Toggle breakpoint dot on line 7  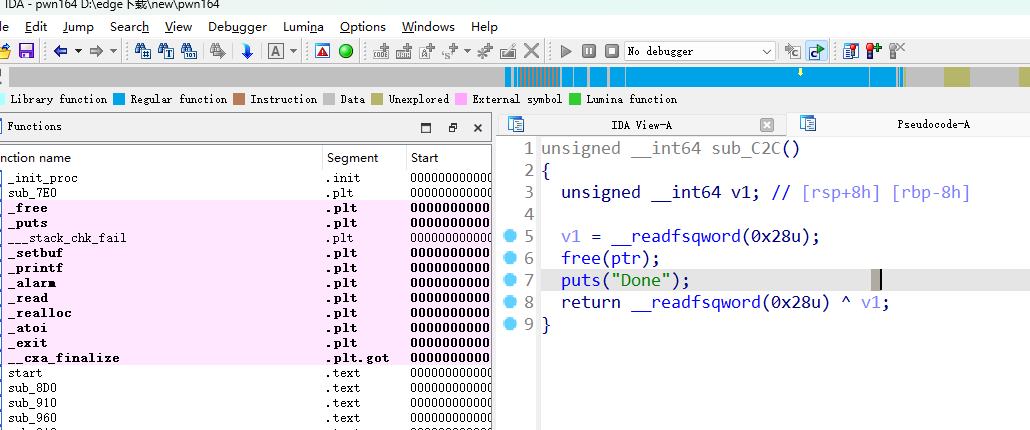point(510,280)
